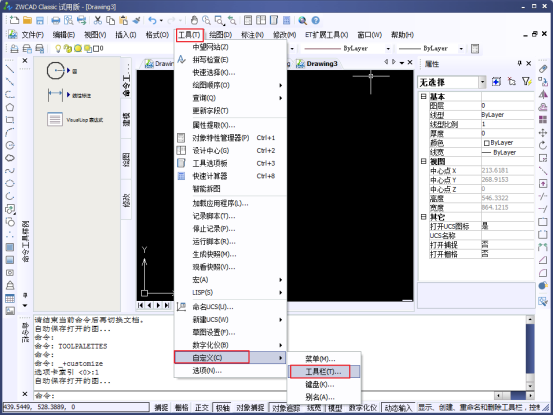Click the Paste clipboard icon
Viewport: 553px width, 416px height.
point(123,20)
